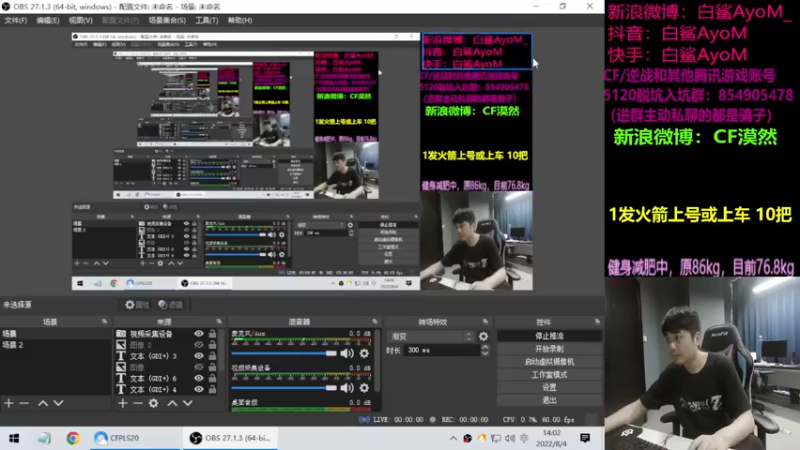Enable 工作室模式 button
Screen dimensions: 800x450
[x=549, y=374]
